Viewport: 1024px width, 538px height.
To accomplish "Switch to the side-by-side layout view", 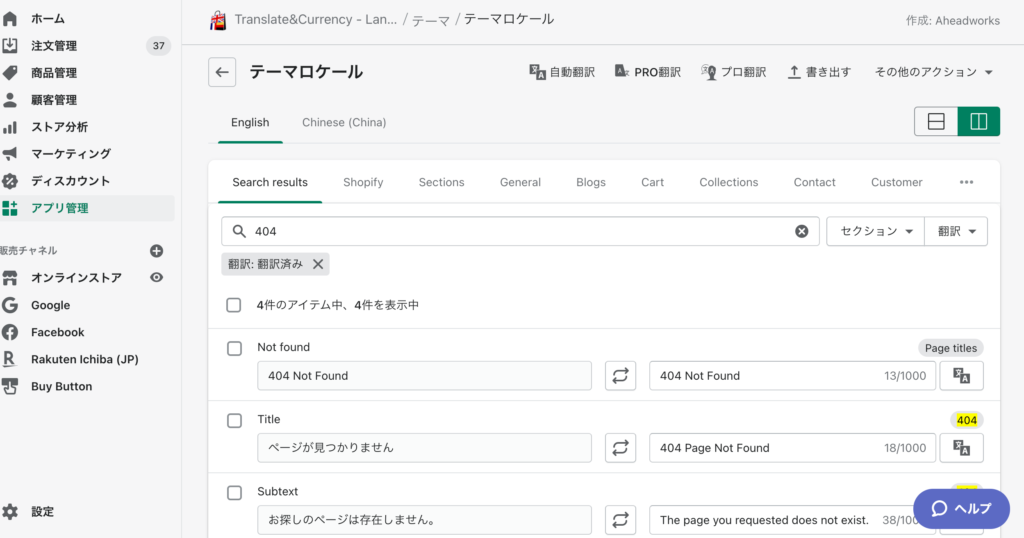I will click(x=978, y=122).
